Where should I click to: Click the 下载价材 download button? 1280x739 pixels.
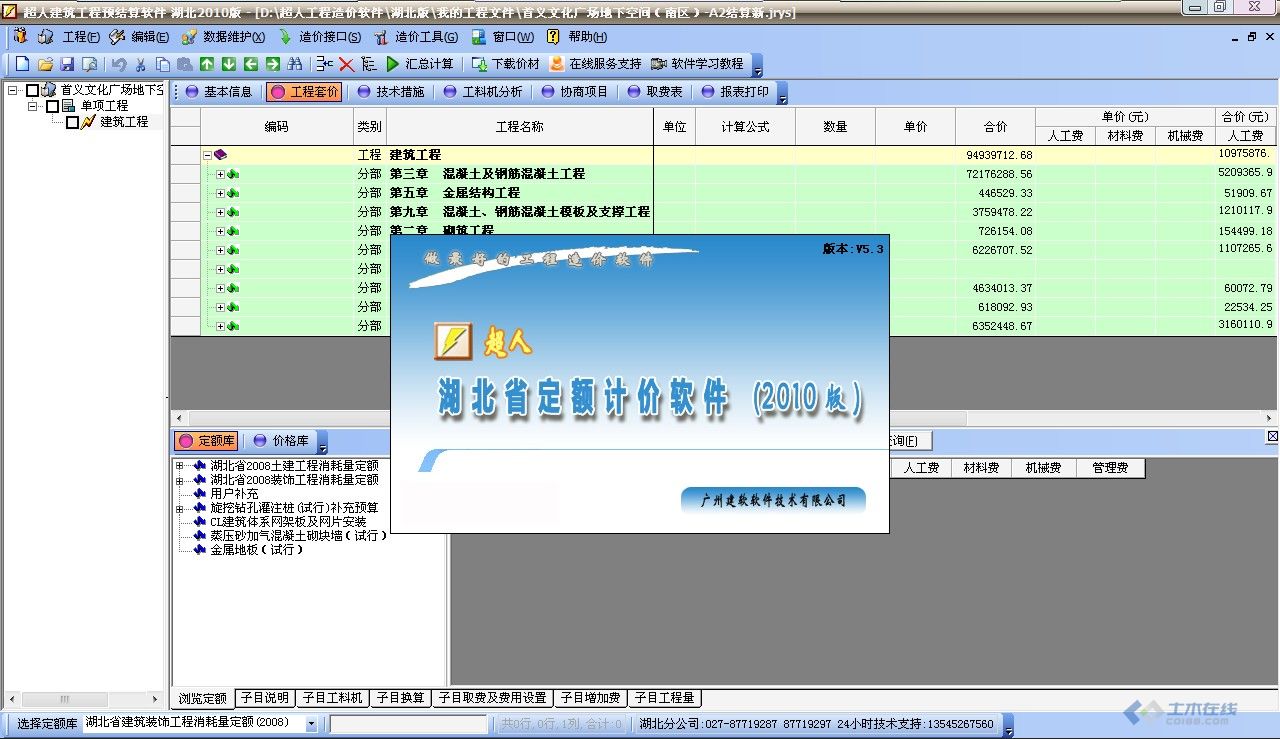click(505, 64)
